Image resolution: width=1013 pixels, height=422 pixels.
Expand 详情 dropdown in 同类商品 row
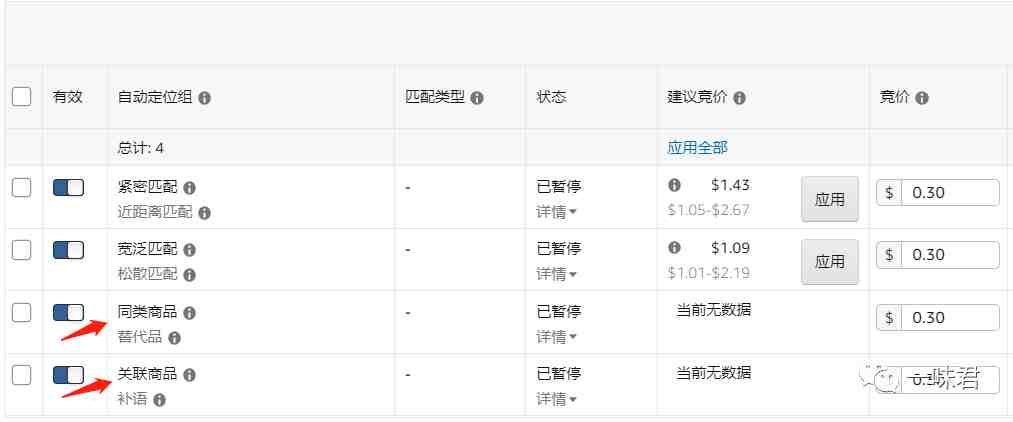556,337
